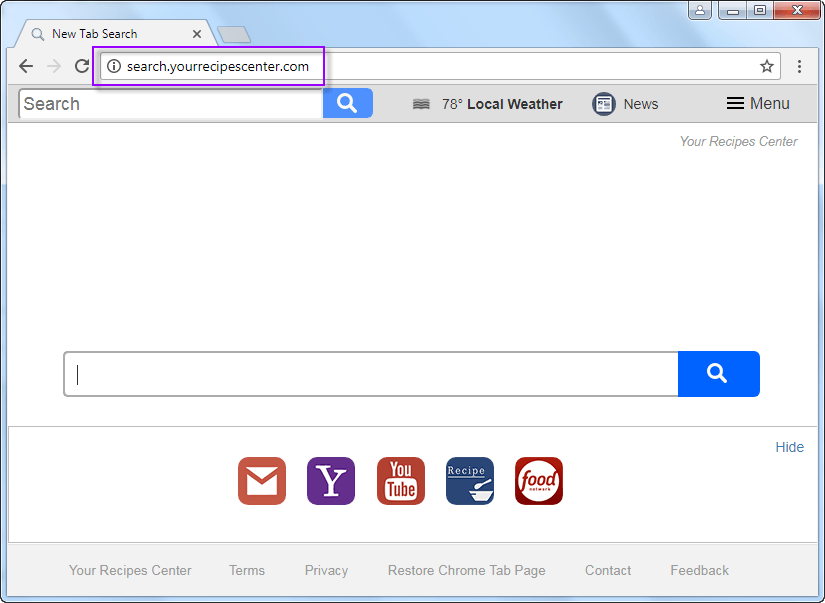The height and width of the screenshot is (603, 825).
Task: Click the site info icon in address bar
Action: click(x=114, y=66)
